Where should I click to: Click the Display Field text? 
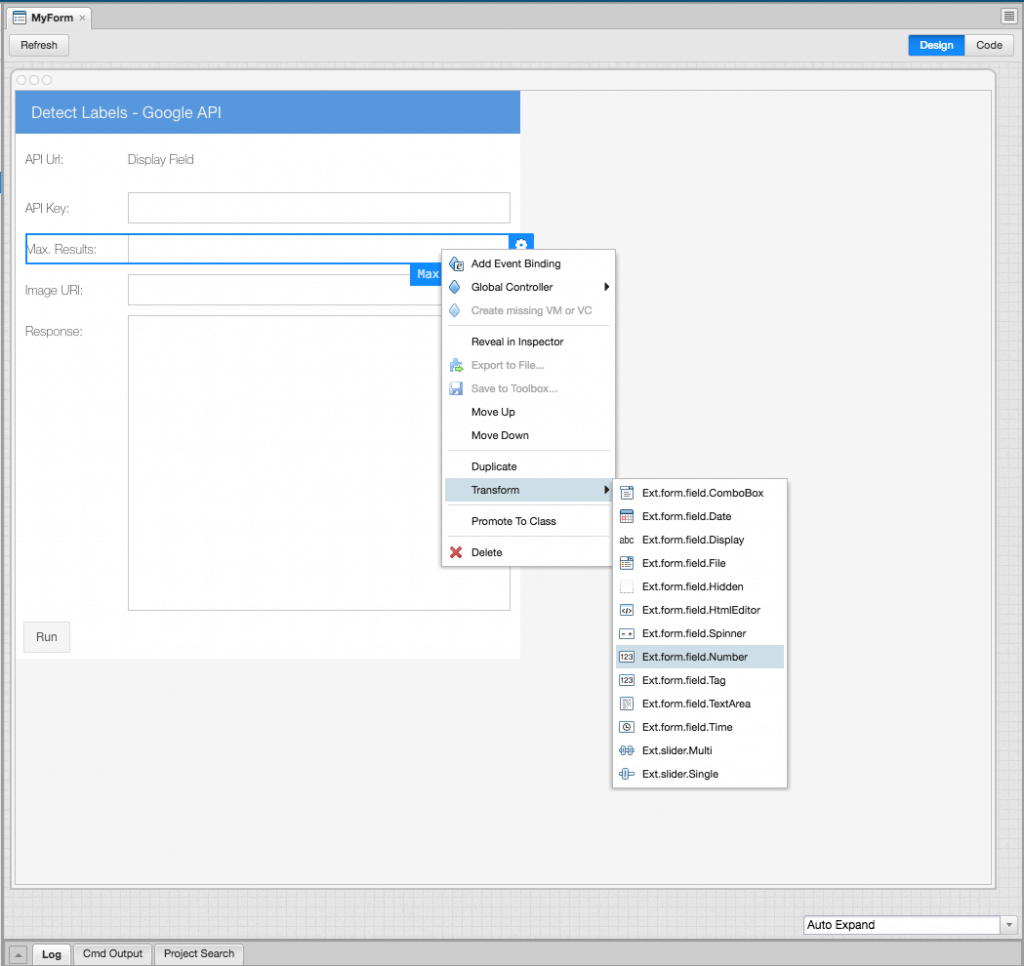(161, 159)
